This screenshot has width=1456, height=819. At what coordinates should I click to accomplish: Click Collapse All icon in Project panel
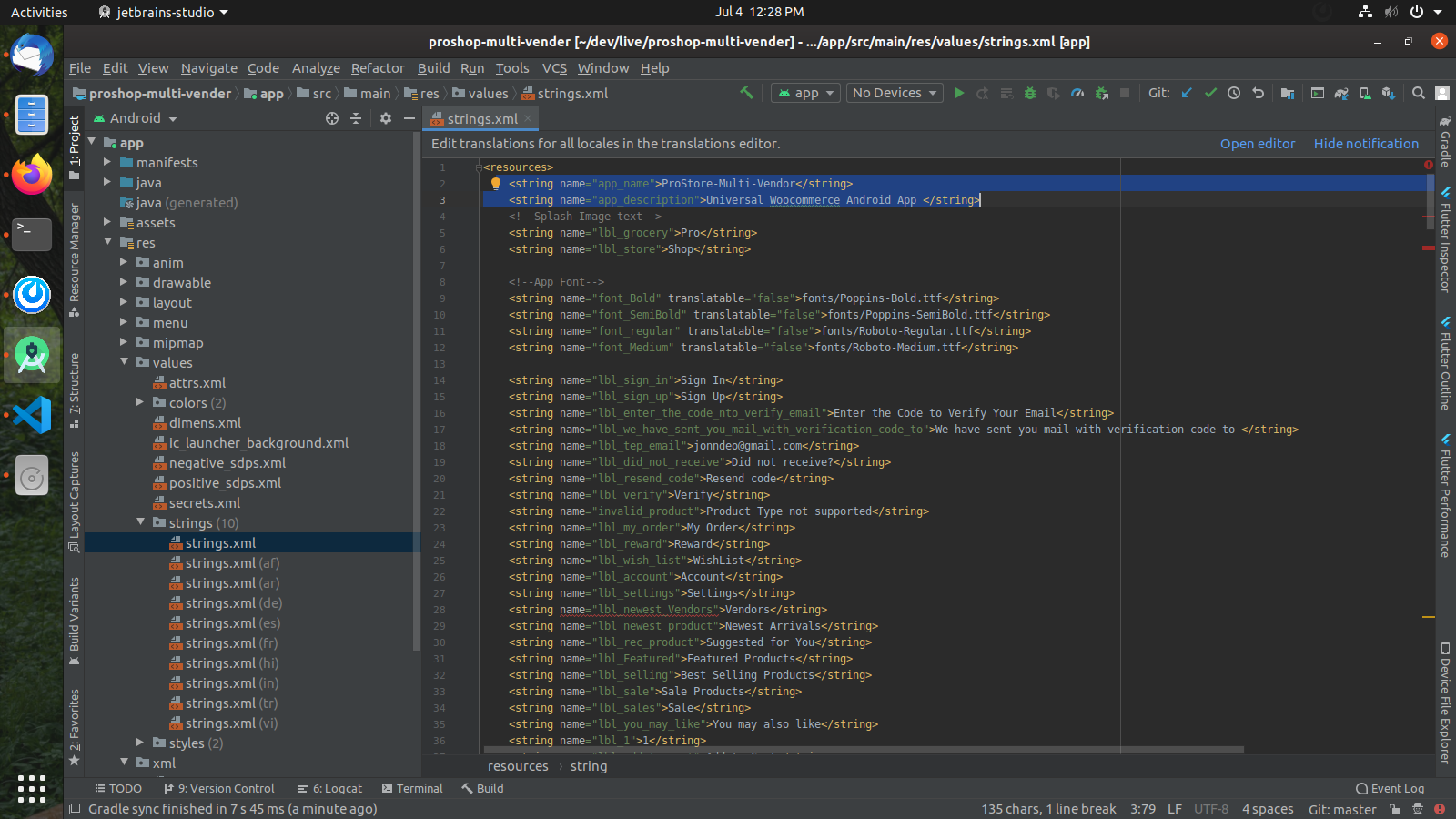(356, 118)
